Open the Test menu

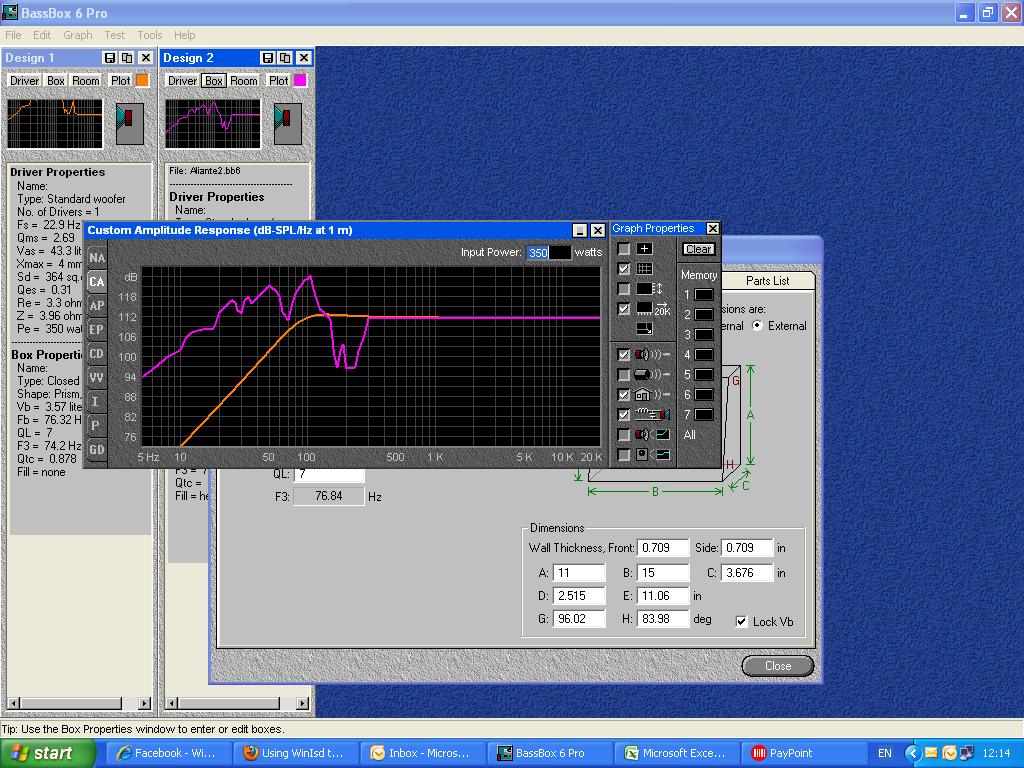coord(114,35)
